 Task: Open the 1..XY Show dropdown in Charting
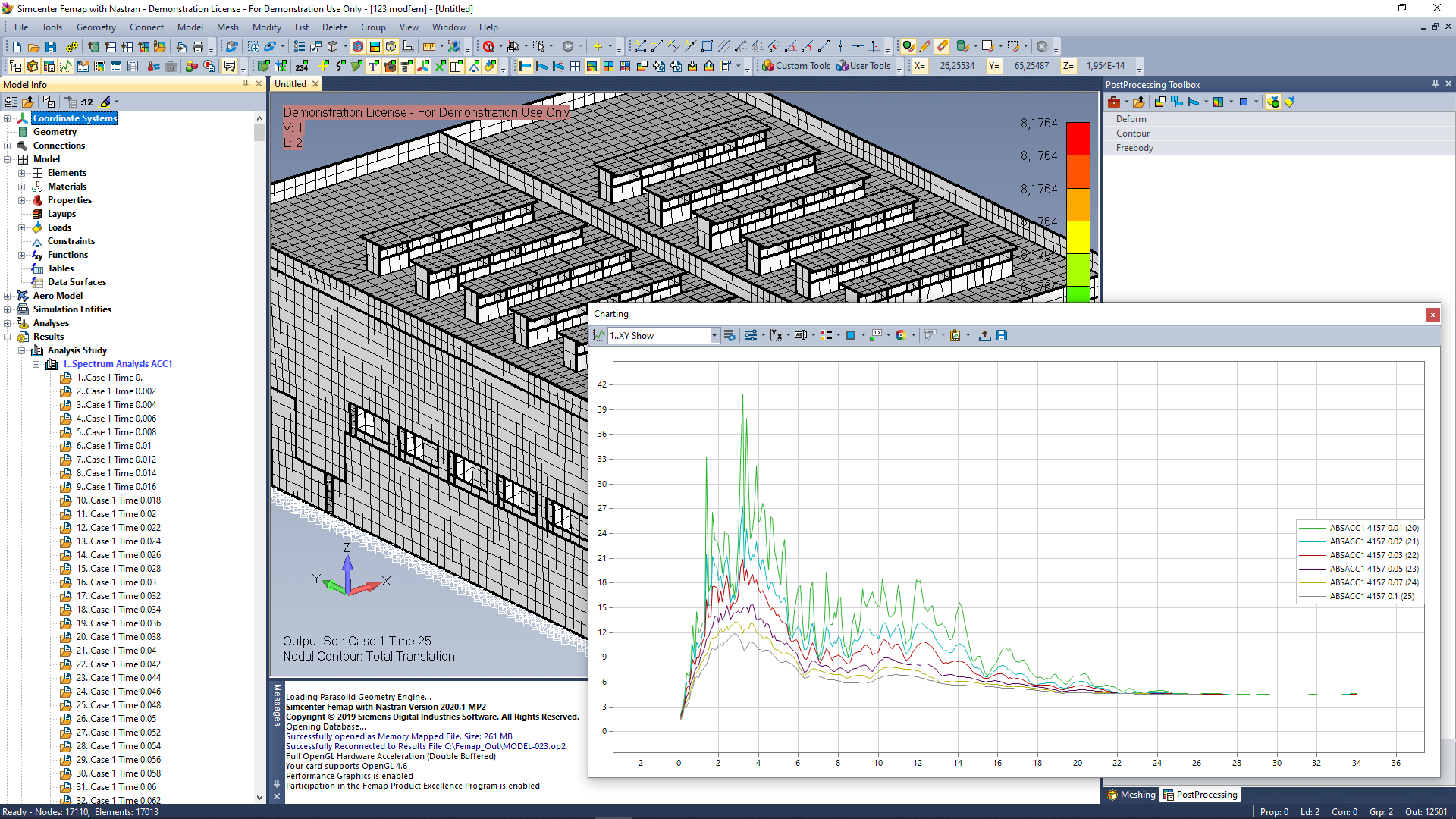[x=712, y=335]
